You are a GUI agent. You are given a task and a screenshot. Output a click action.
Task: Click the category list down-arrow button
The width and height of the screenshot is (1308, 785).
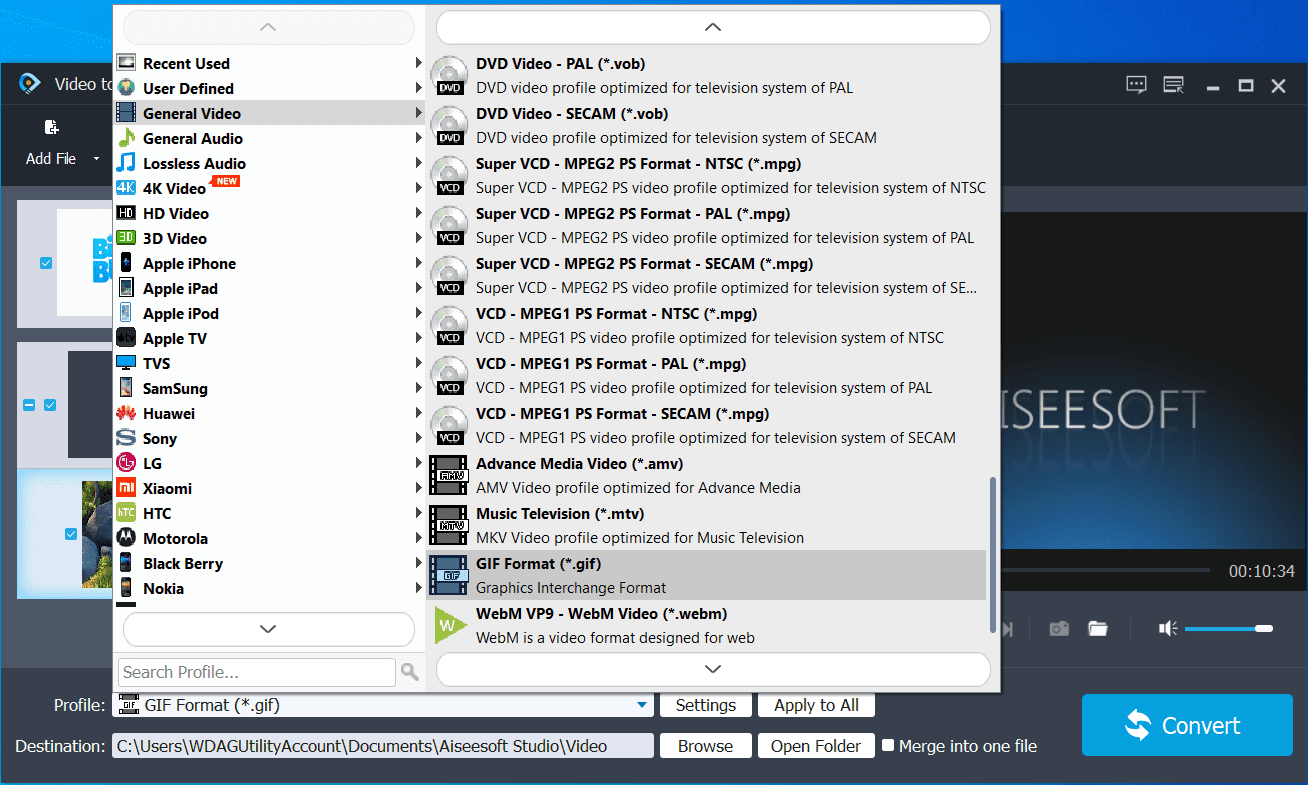tap(268, 629)
